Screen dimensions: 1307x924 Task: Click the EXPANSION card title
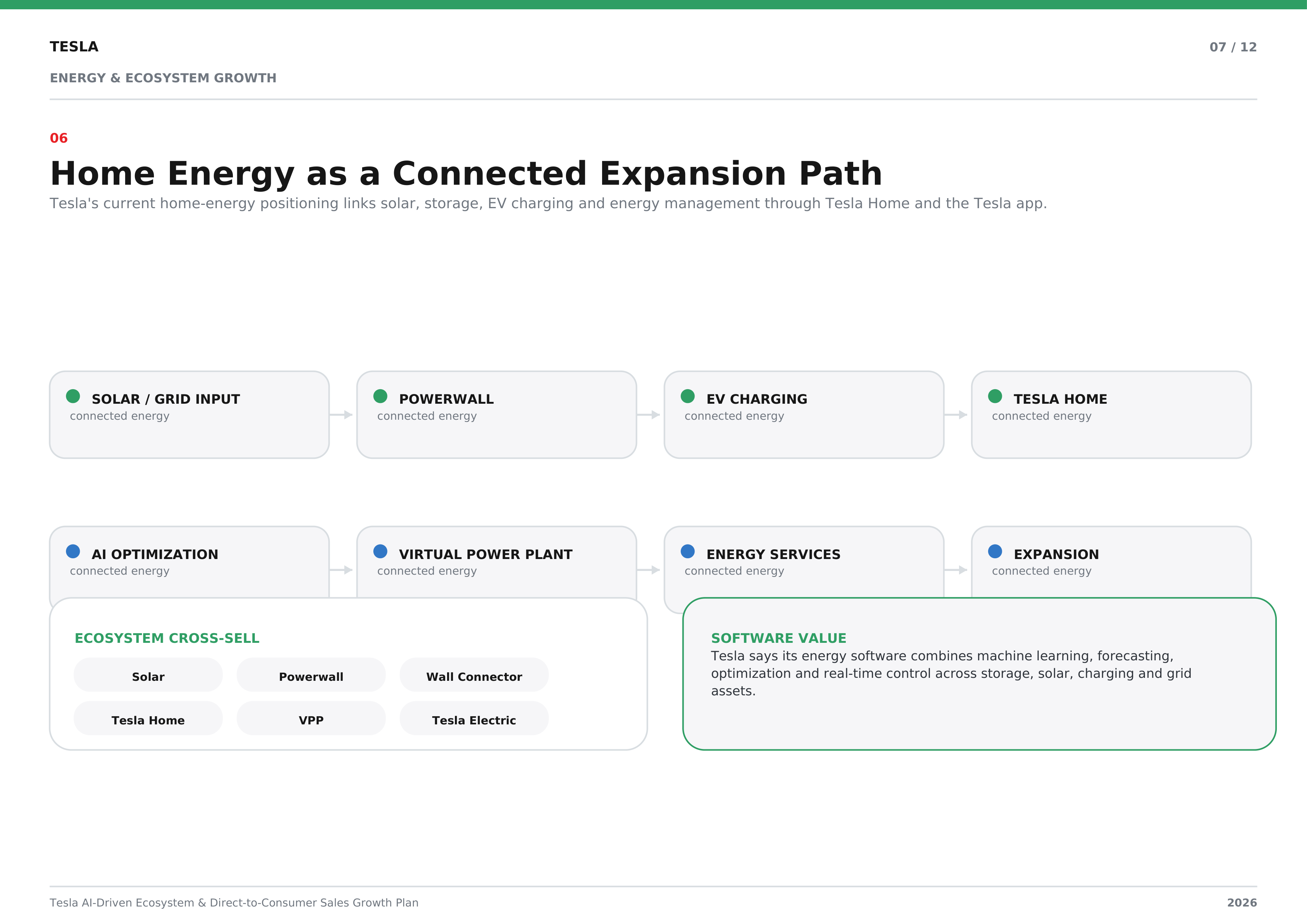[x=1057, y=555]
